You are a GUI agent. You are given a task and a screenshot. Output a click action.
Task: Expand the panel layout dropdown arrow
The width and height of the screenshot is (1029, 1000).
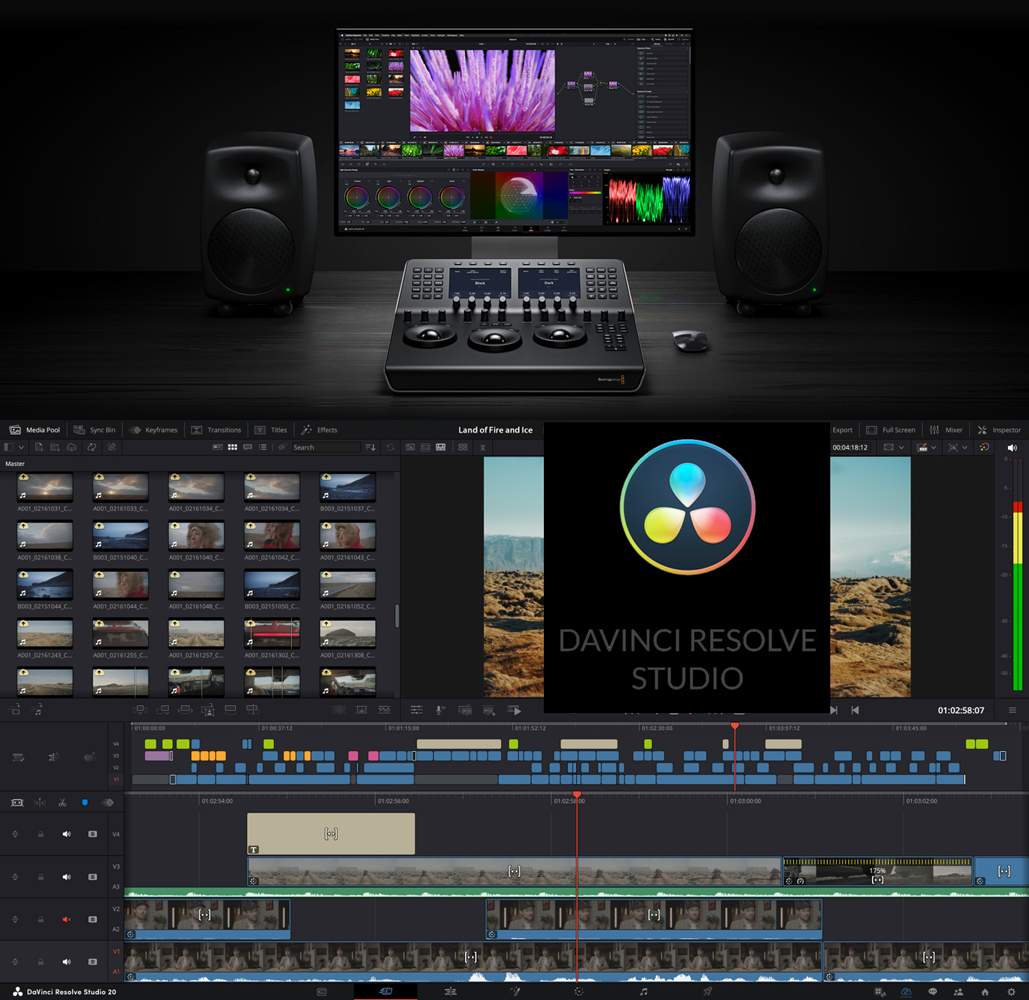point(21,448)
